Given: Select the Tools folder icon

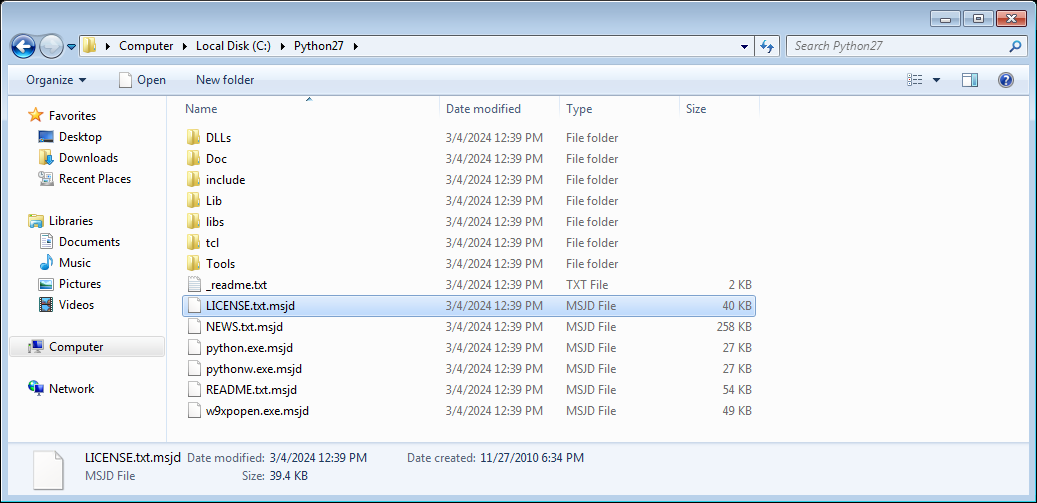Looking at the screenshot, I should pyautogui.click(x=193, y=264).
